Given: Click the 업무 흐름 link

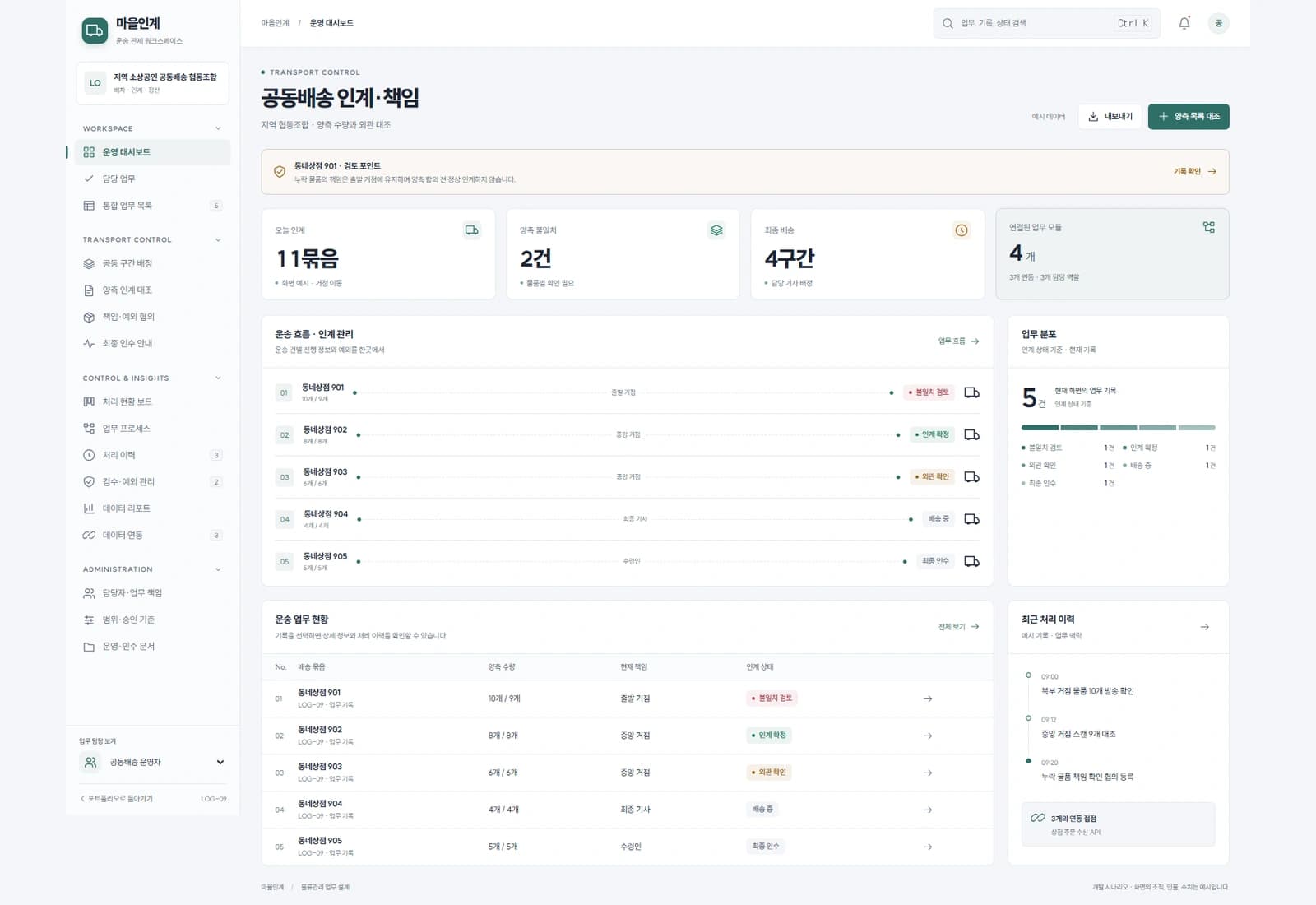Looking at the screenshot, I should pos(959,341).
